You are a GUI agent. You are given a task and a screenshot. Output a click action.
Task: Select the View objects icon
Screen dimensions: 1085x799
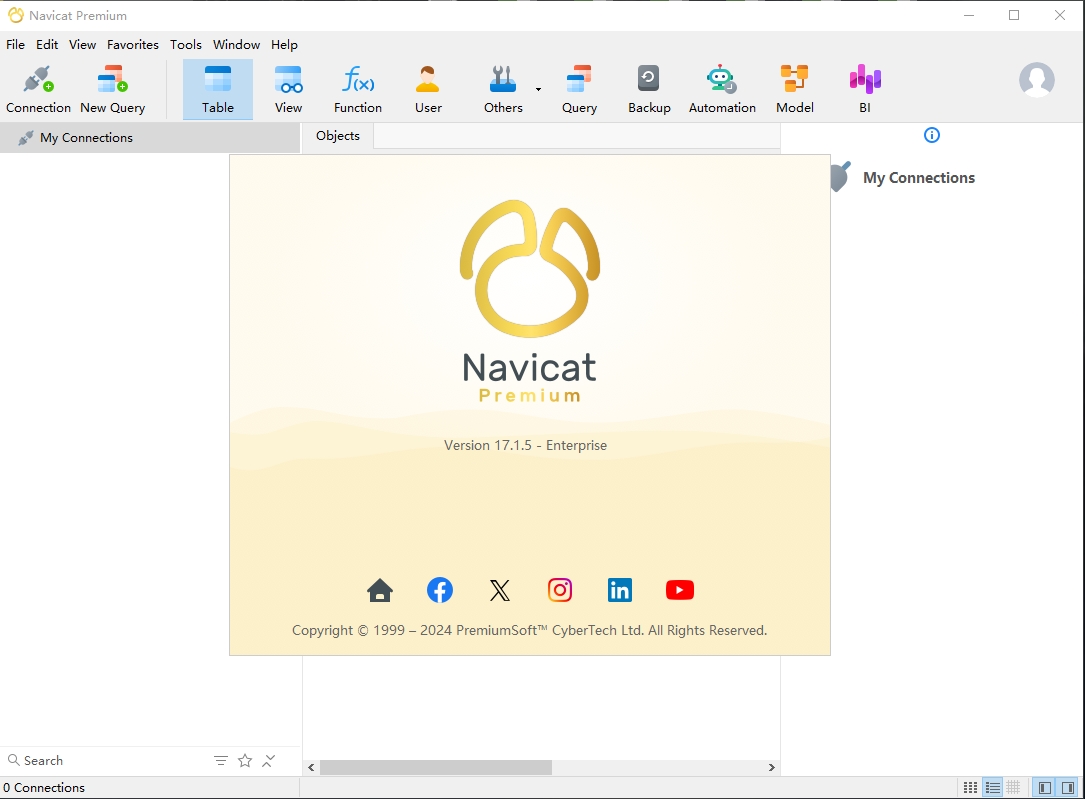tap(288, 89)
